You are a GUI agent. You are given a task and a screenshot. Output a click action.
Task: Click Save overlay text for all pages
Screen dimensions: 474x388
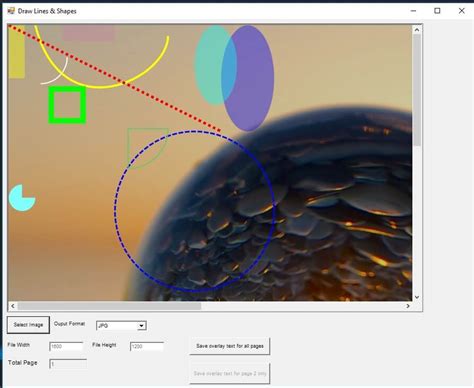[230, 346]
